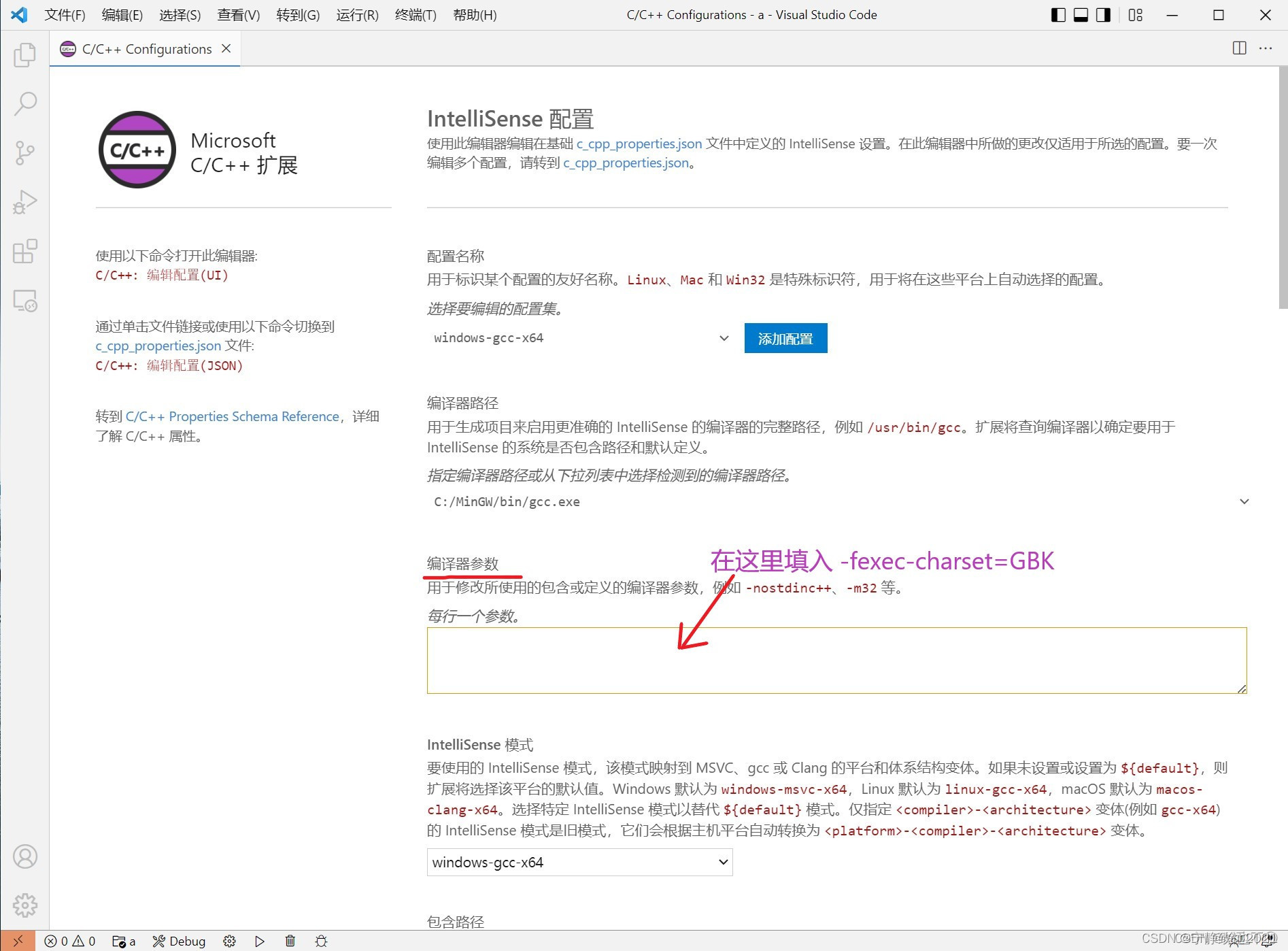1288x951 pixels.
Task: Open the 帮助(H) menu
Action: (475, 15)
